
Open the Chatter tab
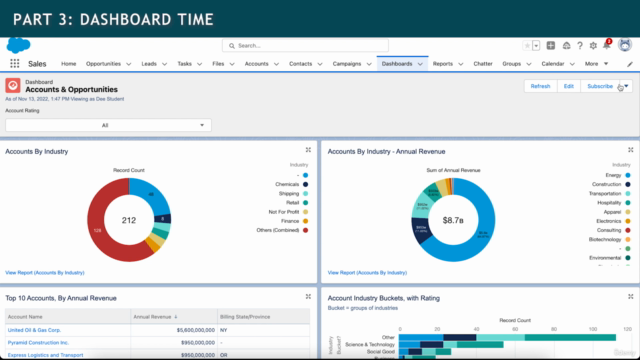(x=483, y=64)
